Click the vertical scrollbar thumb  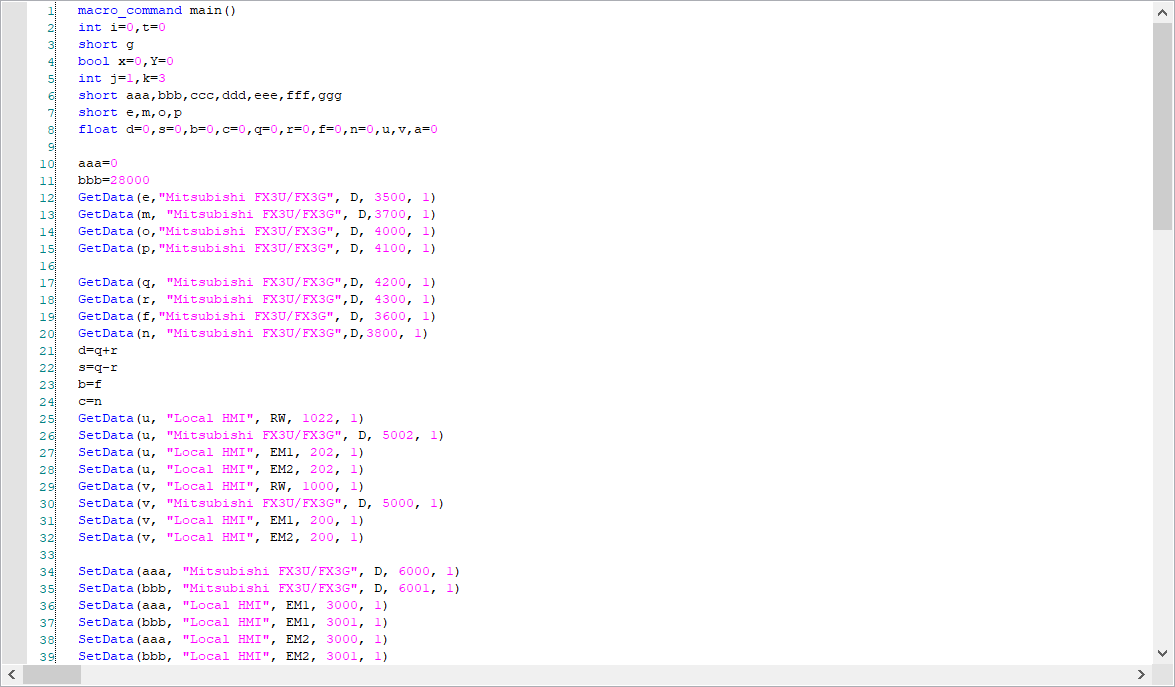coord(1162,125)
